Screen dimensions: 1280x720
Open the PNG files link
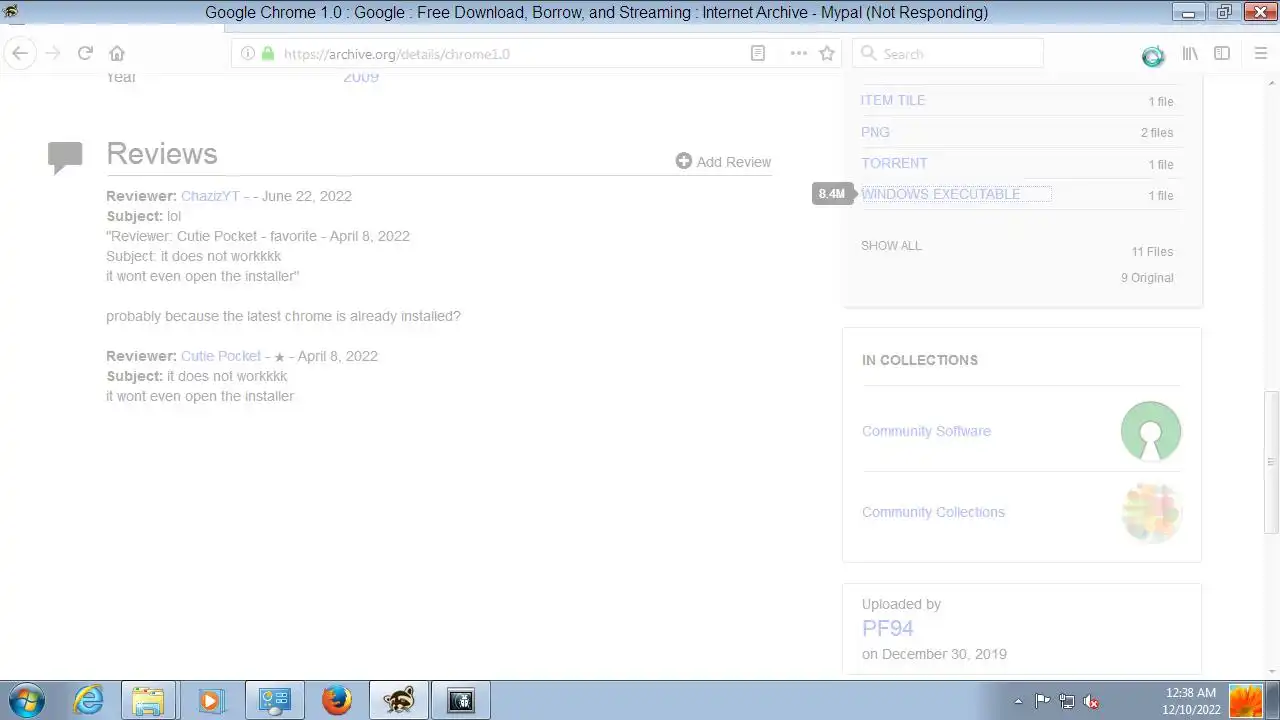[x=875, y=132]
